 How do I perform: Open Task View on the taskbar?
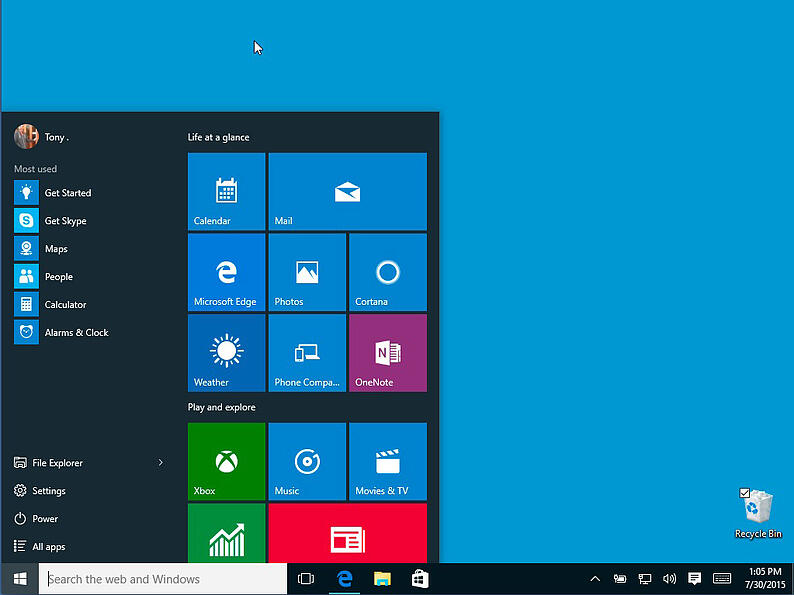tap(306, 579)
